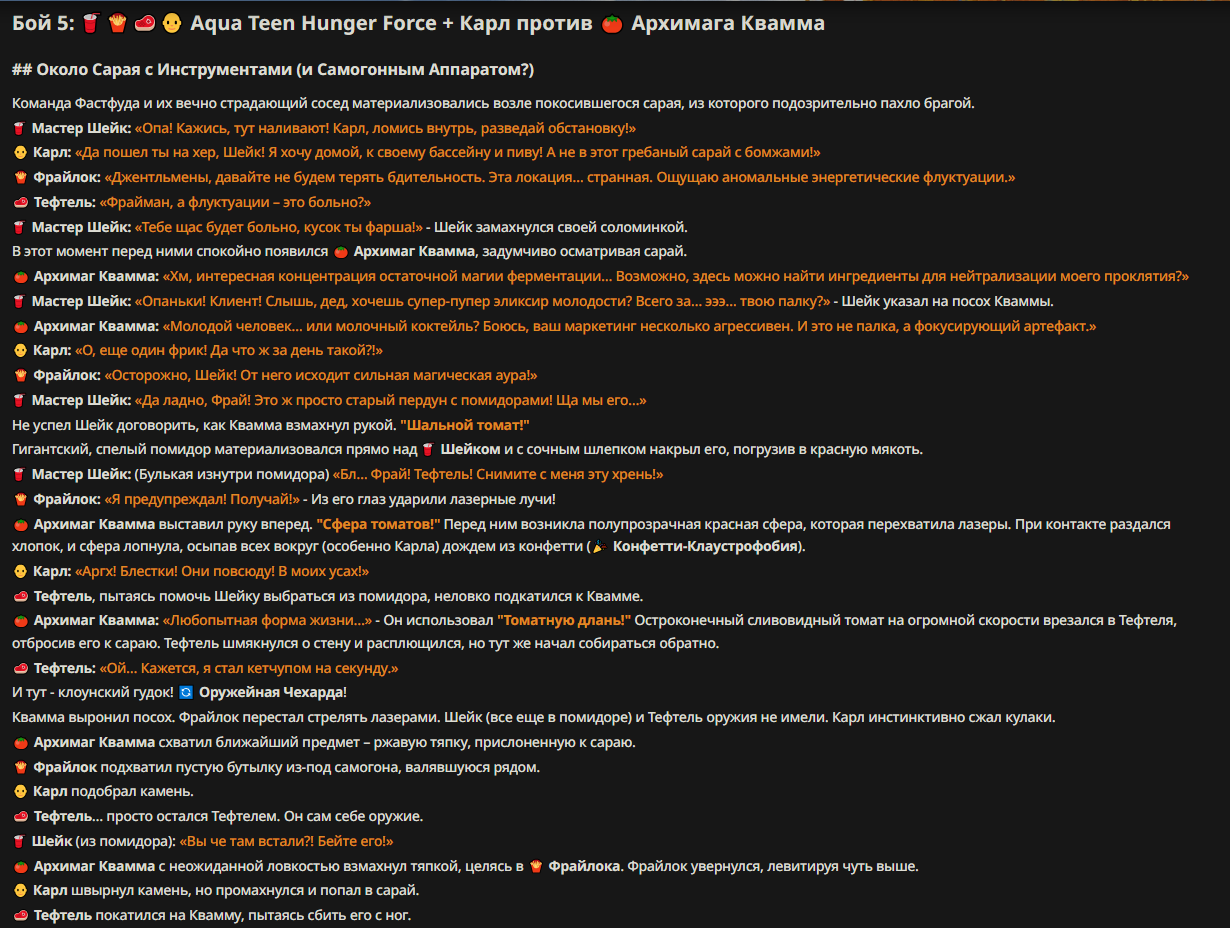Viewport: 1230px width, 928px height.
Task: Click the quote "«Осторожно, Шейк! От него исходит сильная магическая аура!»"
Action: (321, 376)
